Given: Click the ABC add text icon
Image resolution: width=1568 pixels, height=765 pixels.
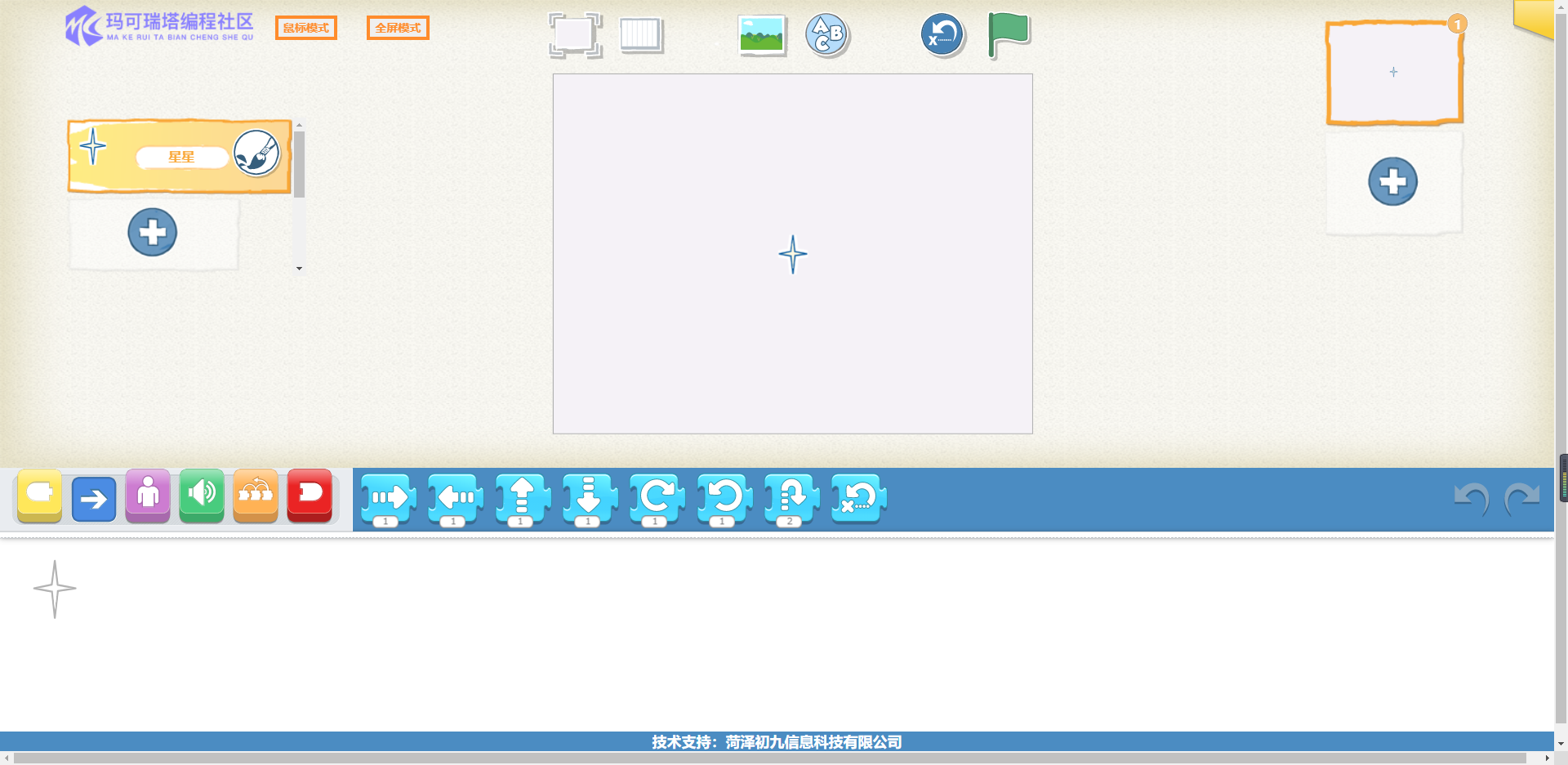Looking at the screenshot, I should (x=827, y=35).
